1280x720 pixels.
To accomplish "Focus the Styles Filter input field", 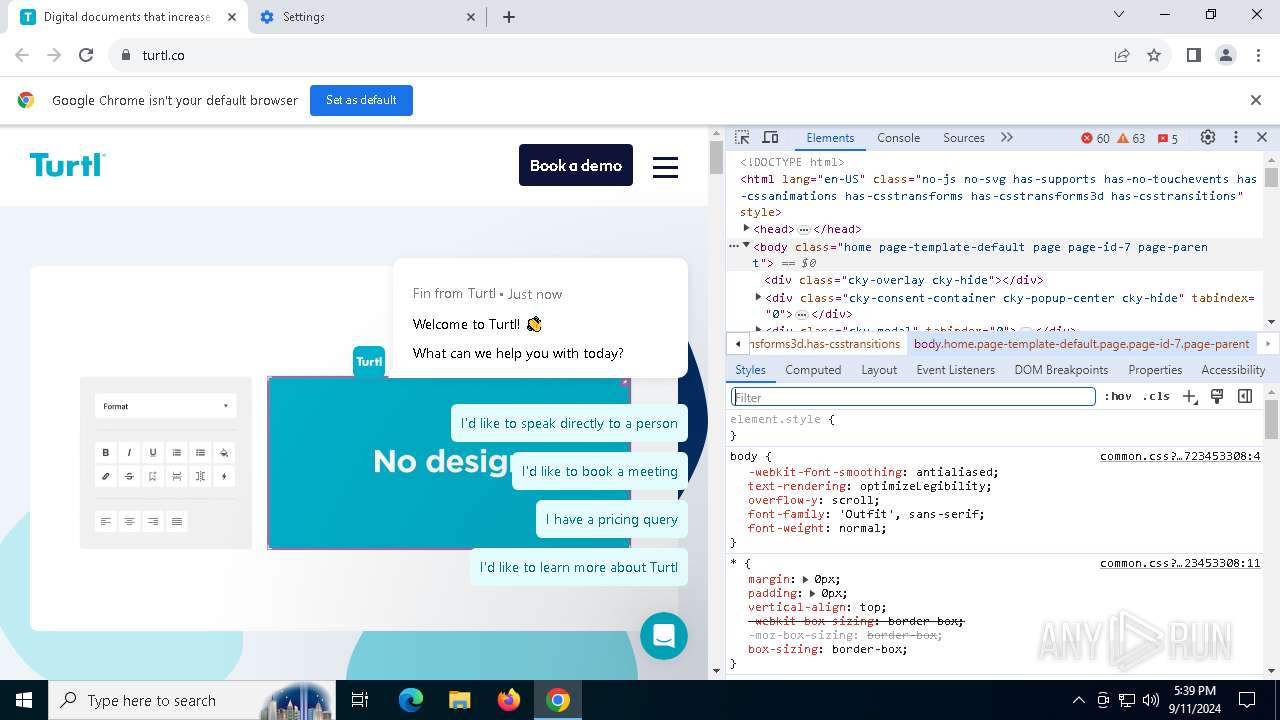I will pyautogui.click(x=913, y=397).
